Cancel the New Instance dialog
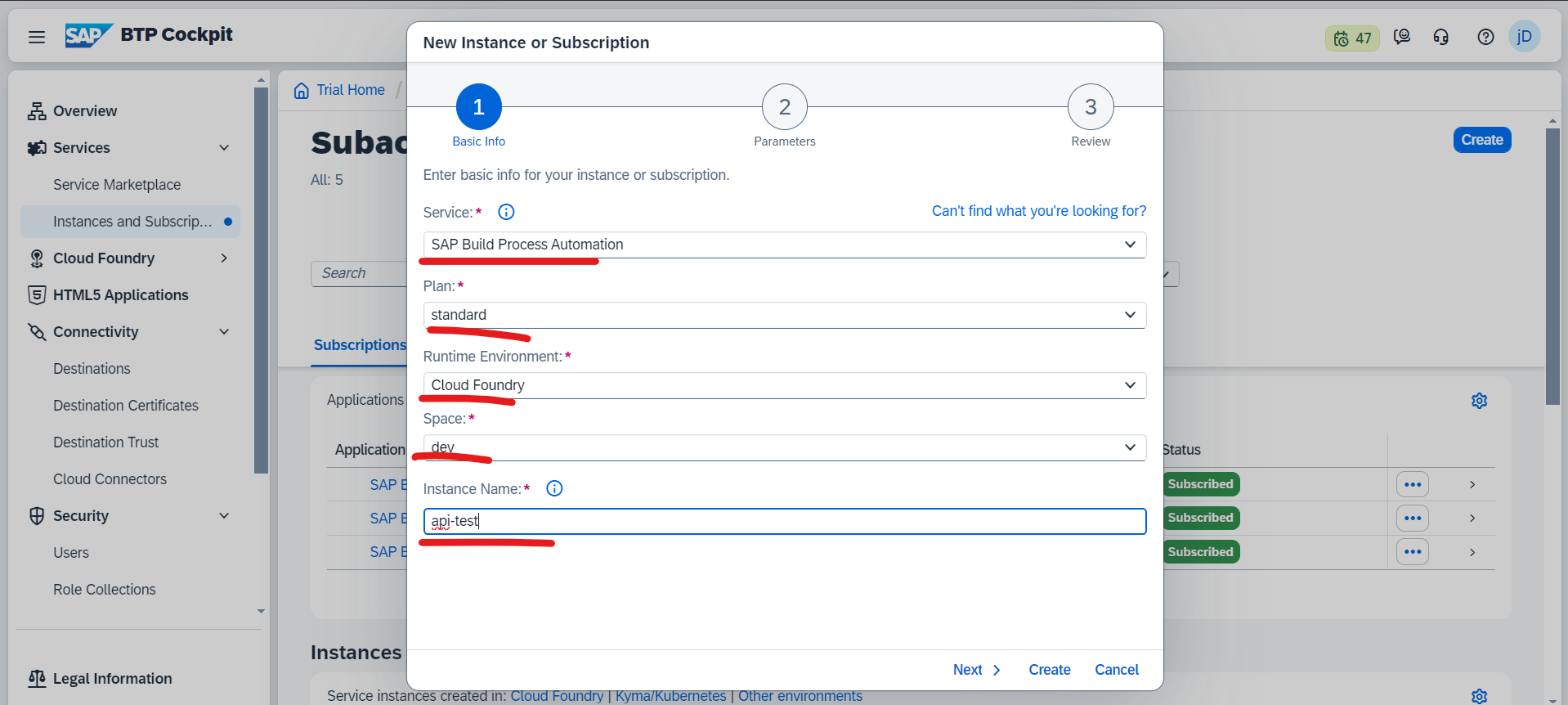The height and width of the screenshot is (705, 1568). pos(1117,670)
